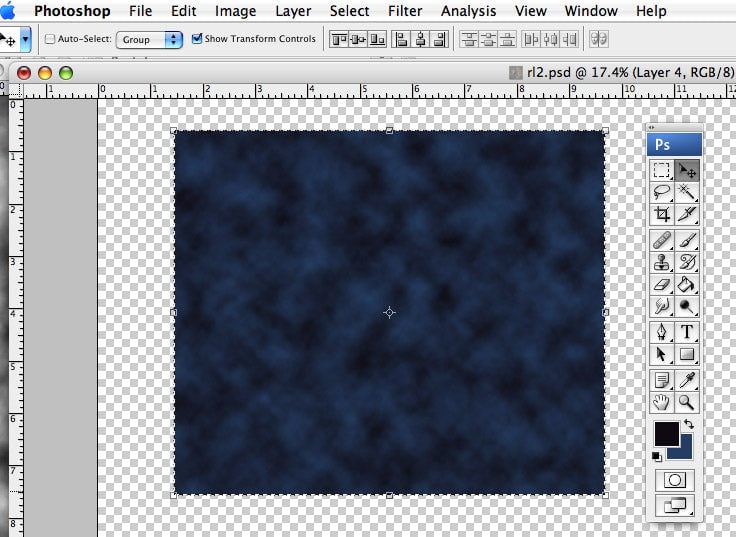
Task: Select the History Brush tool
Action: tap(687, 262)
